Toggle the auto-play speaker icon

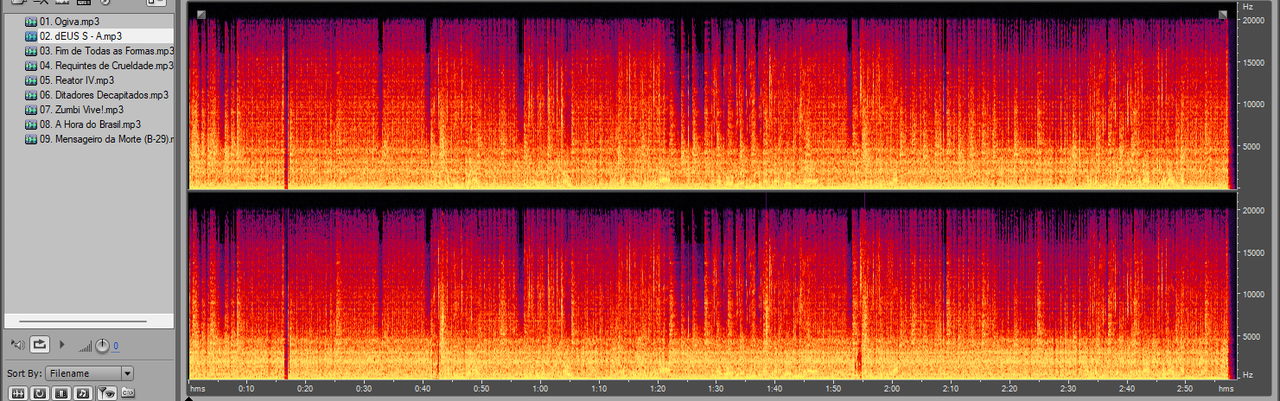tap(16, 344)
